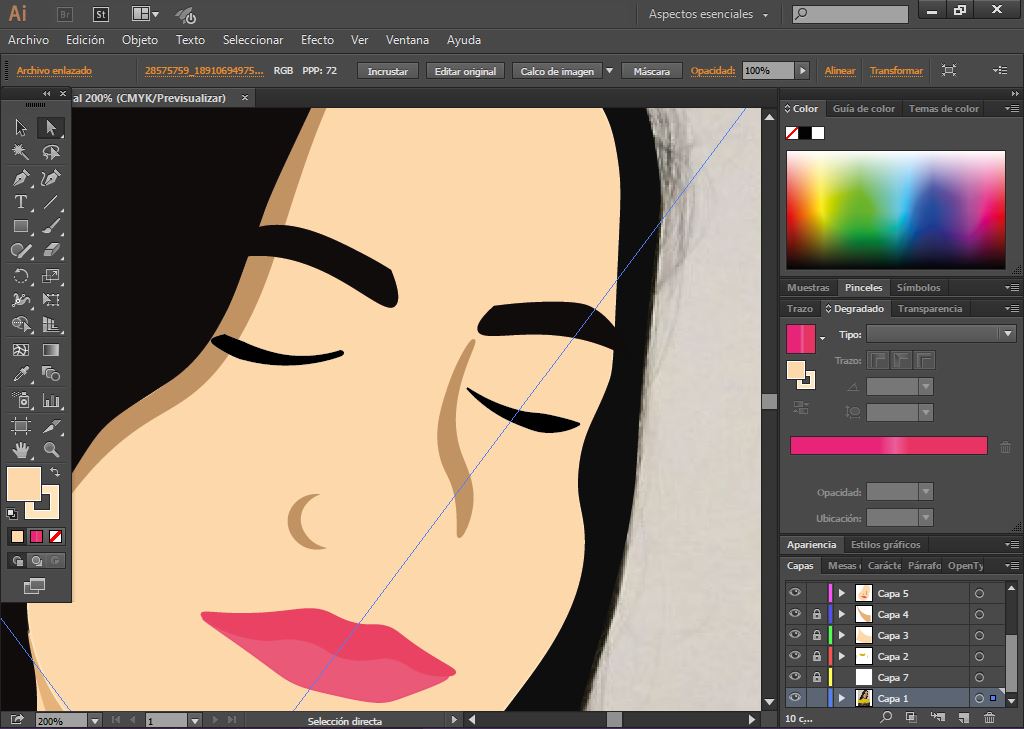Select the Gradient tool in the toolbar

[x=51, y=350]
